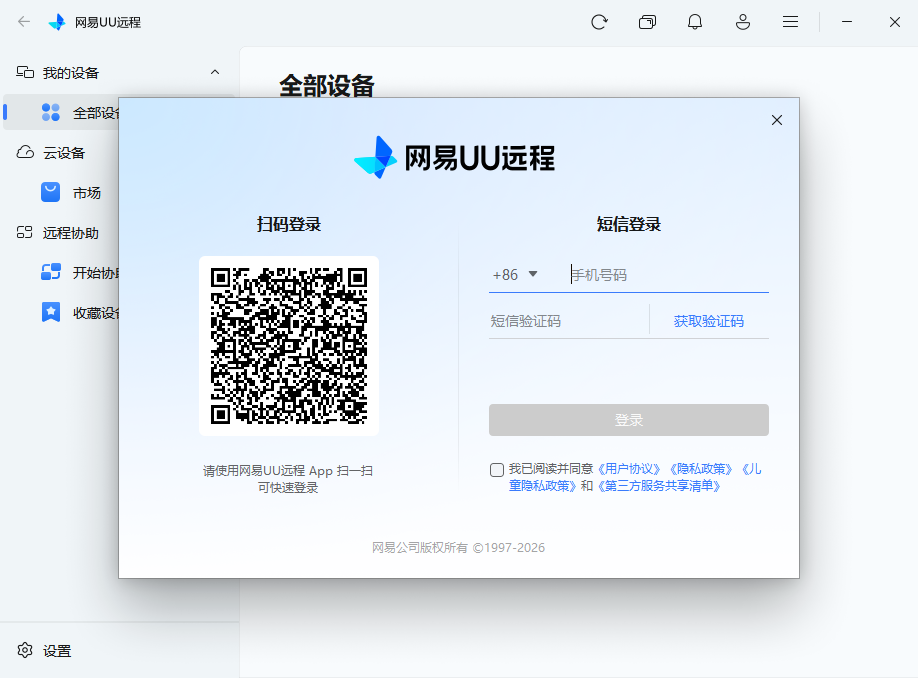Viewport: 918px width, 678px height.
Task: Click the cloud icon beside 云设备
Action: tap(25, 152)
